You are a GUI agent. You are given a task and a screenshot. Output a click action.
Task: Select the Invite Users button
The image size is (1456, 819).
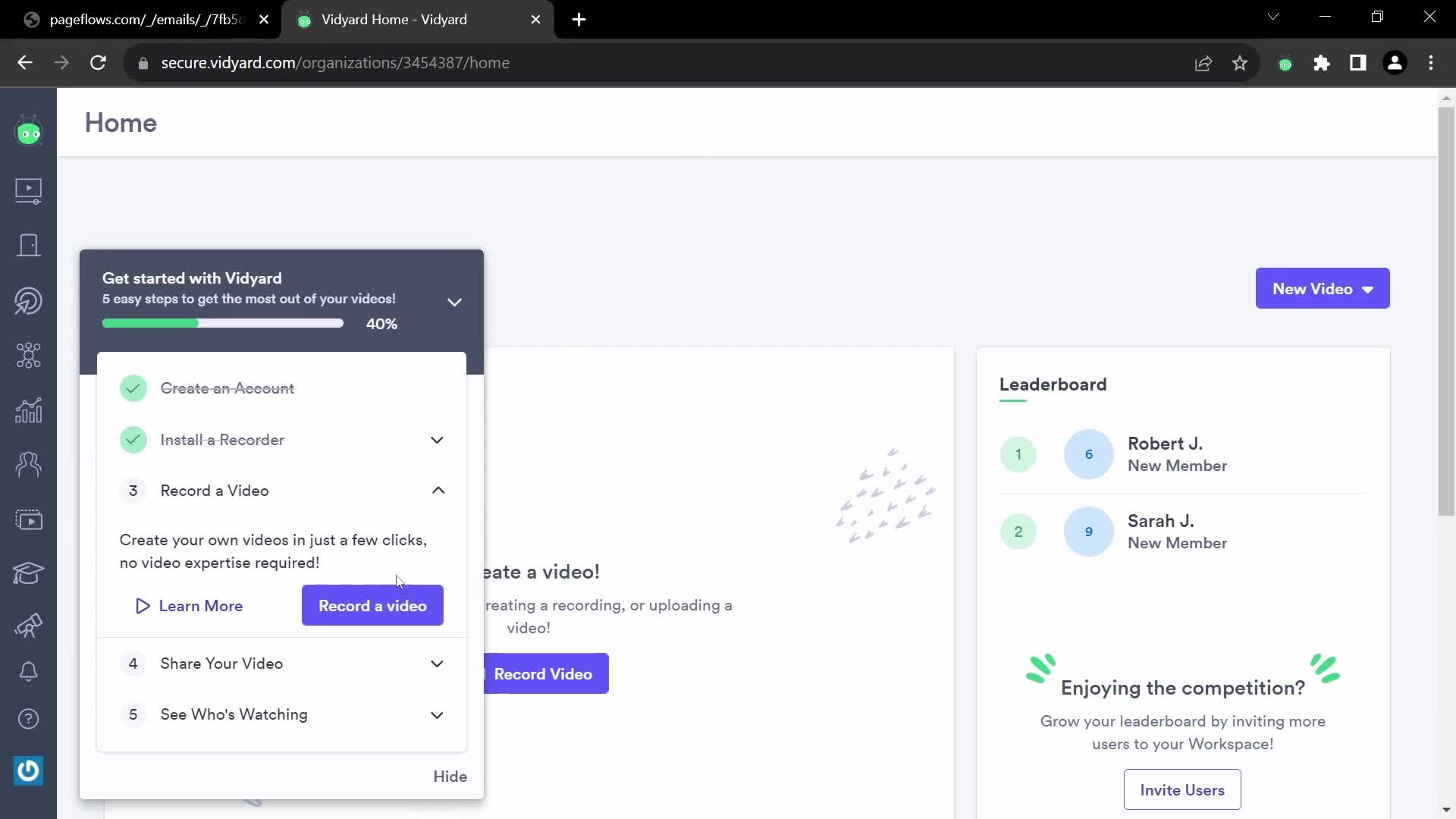point(1183,790)
